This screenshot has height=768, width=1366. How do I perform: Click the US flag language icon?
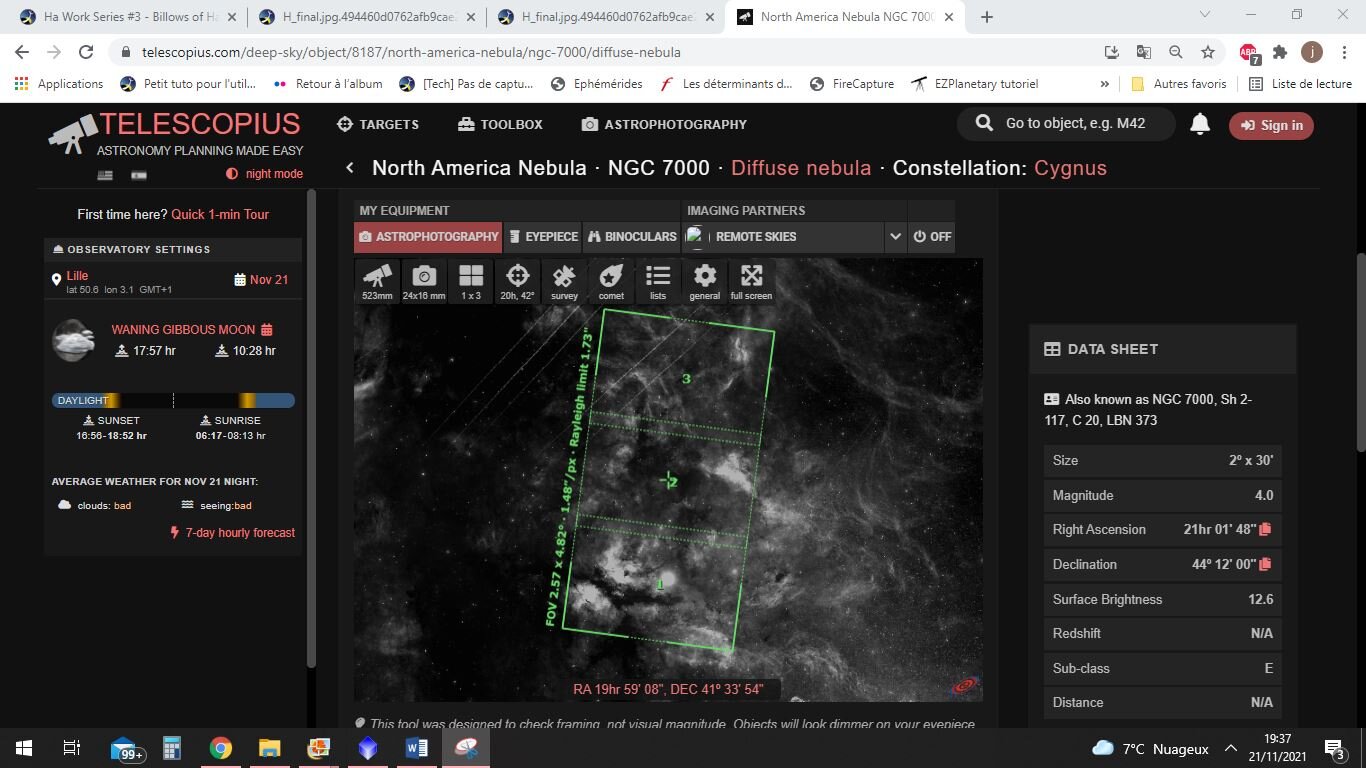[105, 175]
